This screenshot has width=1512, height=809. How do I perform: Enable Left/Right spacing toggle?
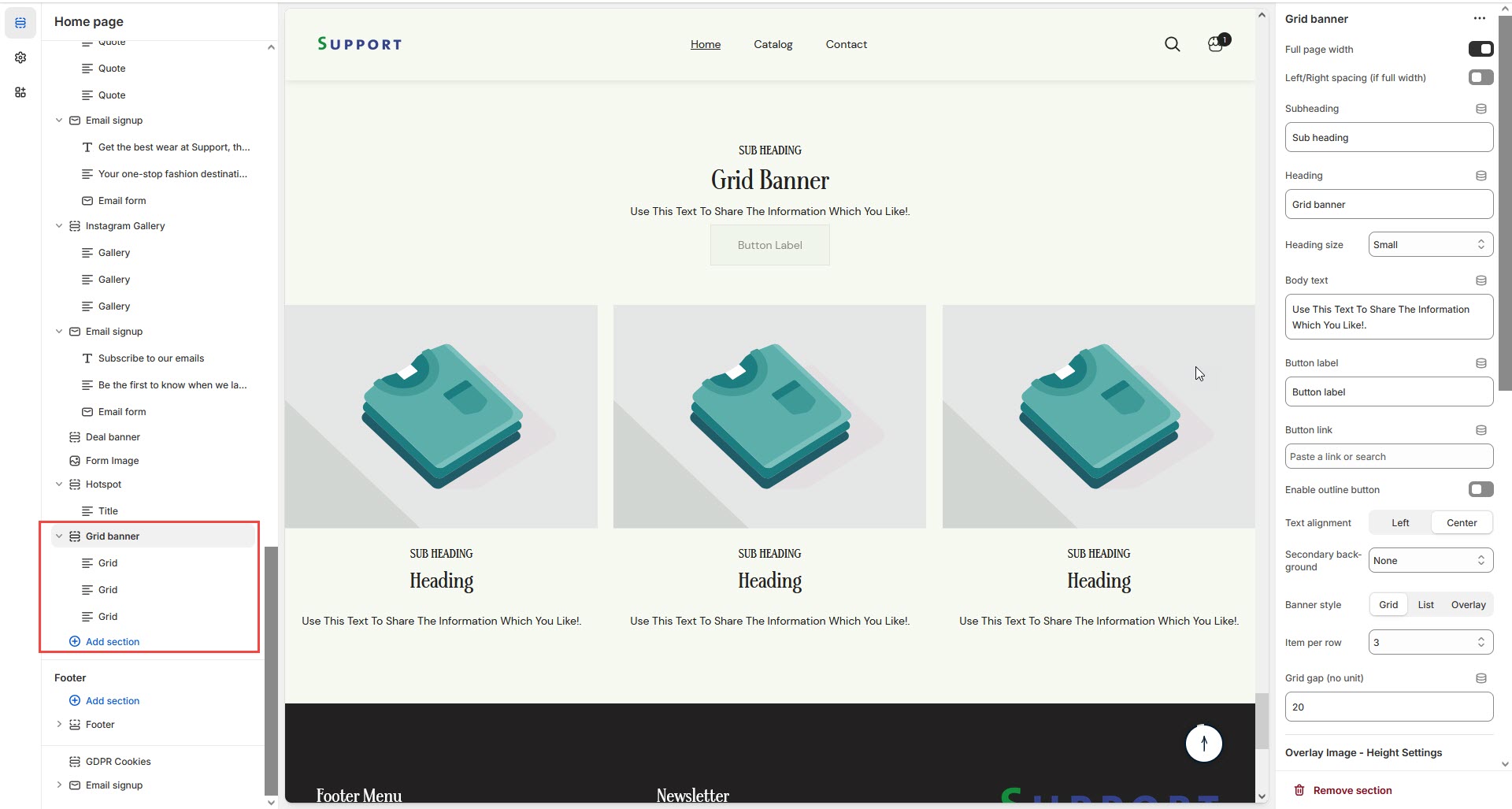click(1480, 77)
